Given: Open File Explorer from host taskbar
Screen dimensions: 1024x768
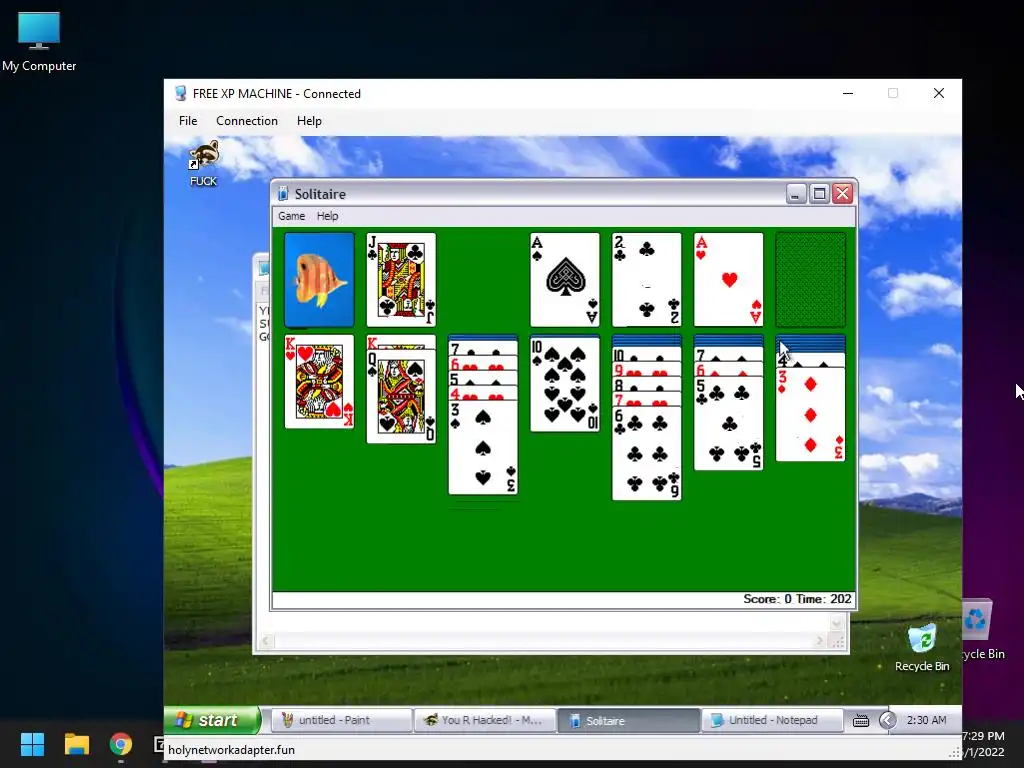Looking at the screenshot, I should click(76, 744).
